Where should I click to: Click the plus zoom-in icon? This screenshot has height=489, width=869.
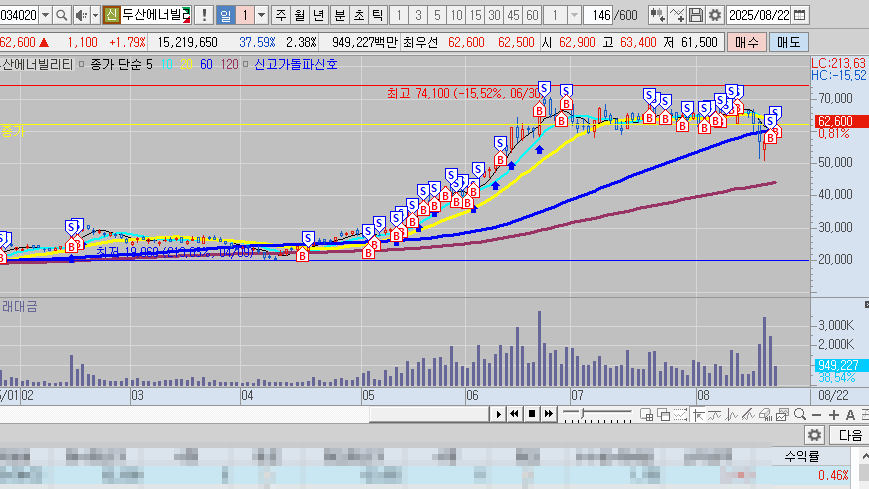point(834,415)
